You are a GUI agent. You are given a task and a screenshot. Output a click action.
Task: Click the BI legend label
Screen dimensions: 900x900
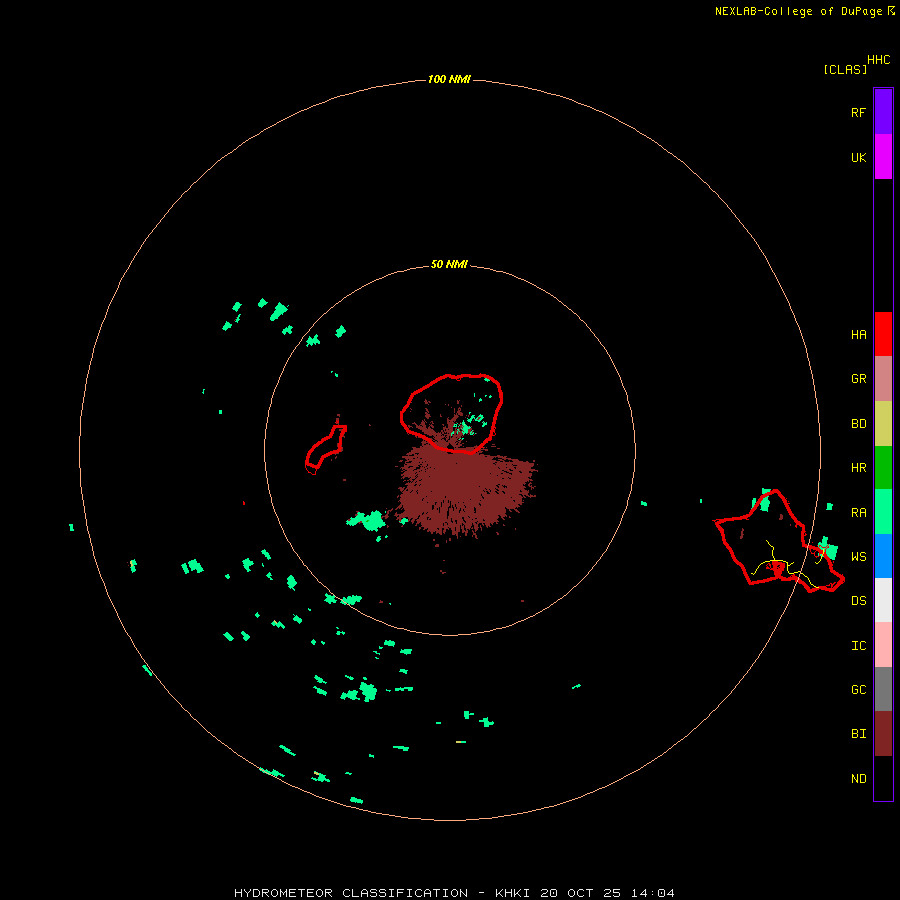pos(859,734)
